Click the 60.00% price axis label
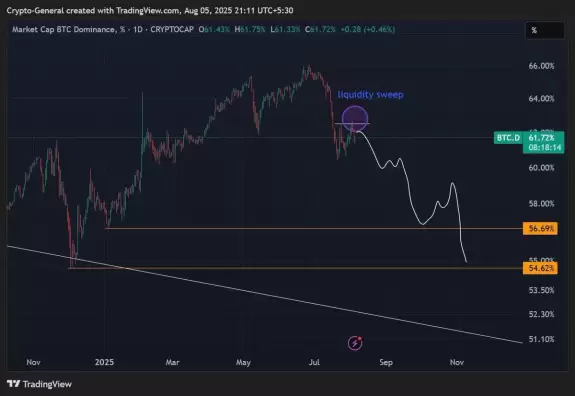 point(541,168)
